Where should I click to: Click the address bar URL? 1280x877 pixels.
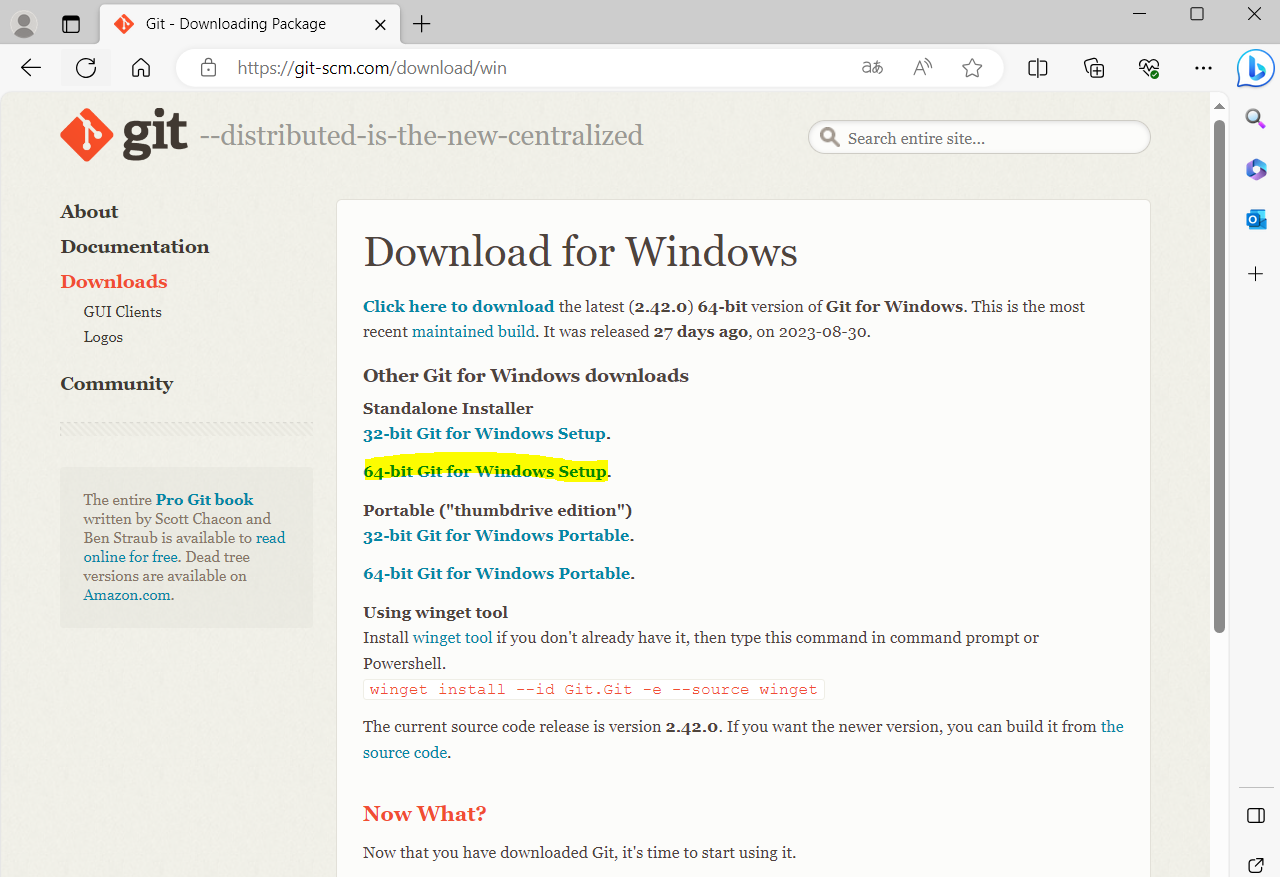tap(372, 68)
